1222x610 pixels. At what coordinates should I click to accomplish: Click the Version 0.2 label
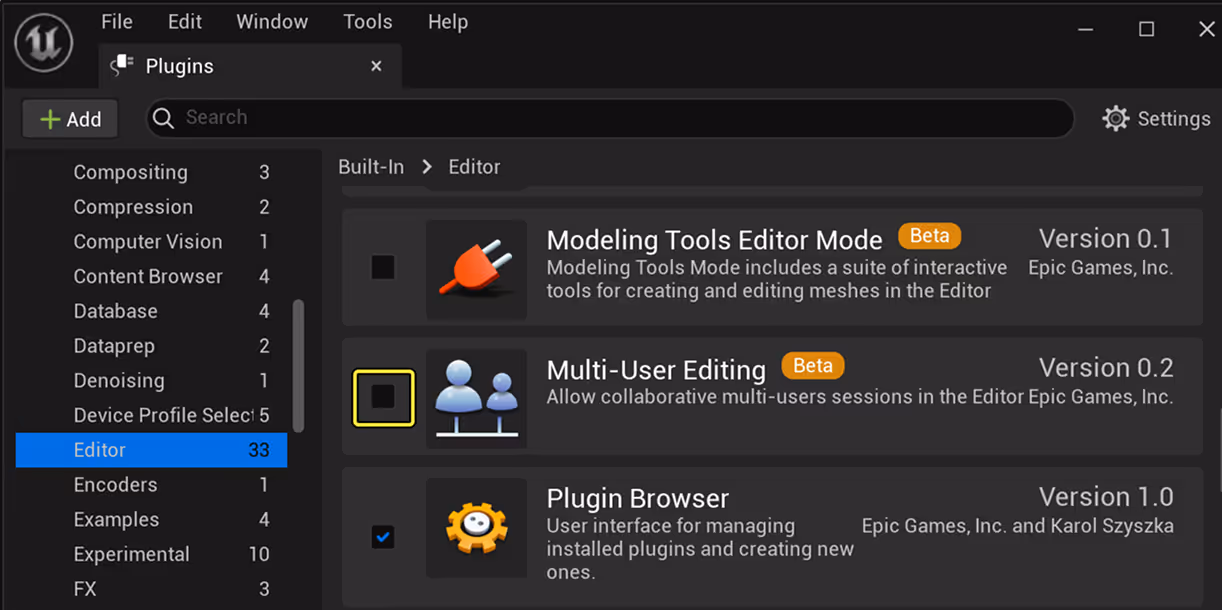1105,368
